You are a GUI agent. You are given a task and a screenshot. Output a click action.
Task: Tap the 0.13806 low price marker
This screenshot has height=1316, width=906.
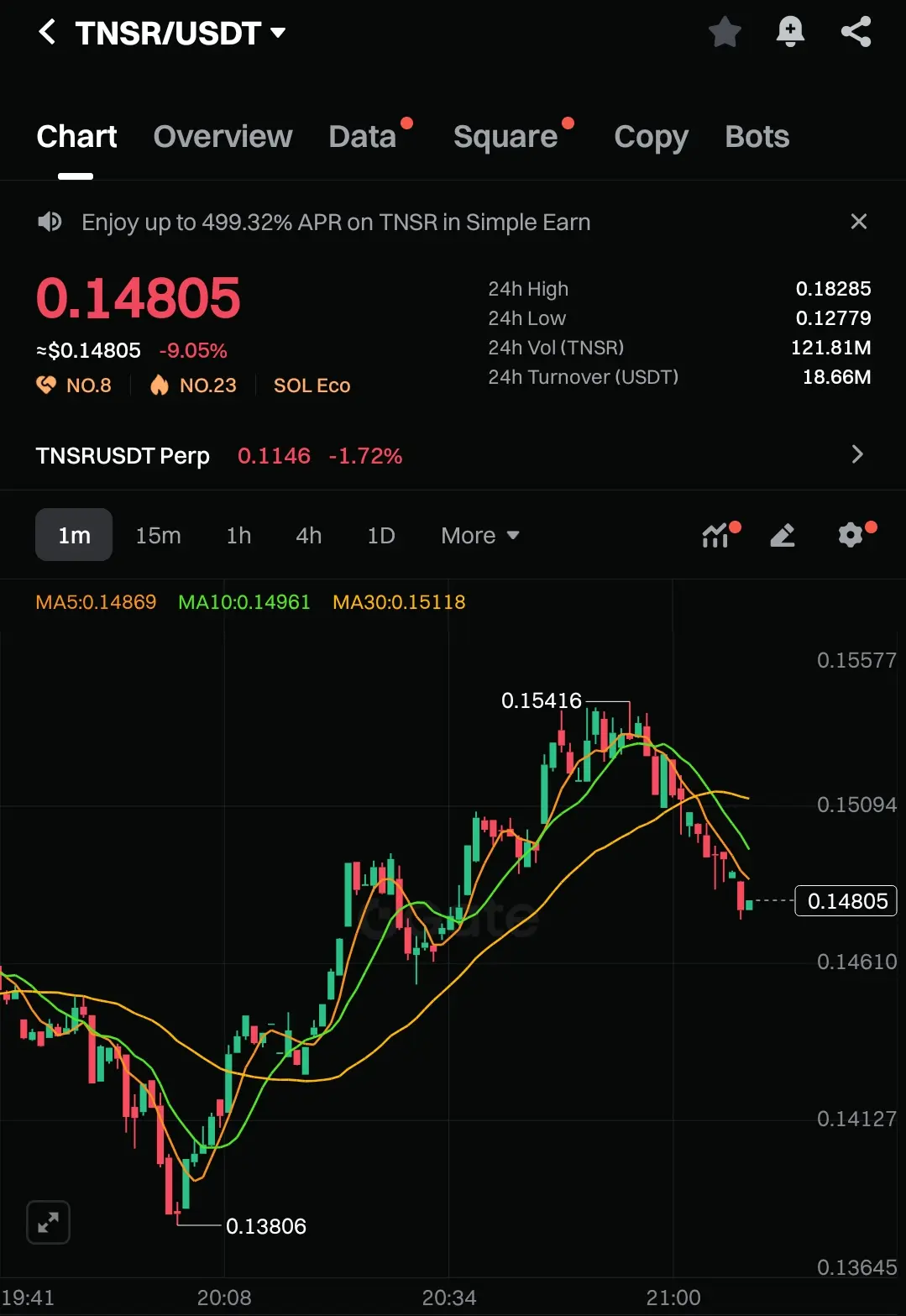(x=266, y=1226)
